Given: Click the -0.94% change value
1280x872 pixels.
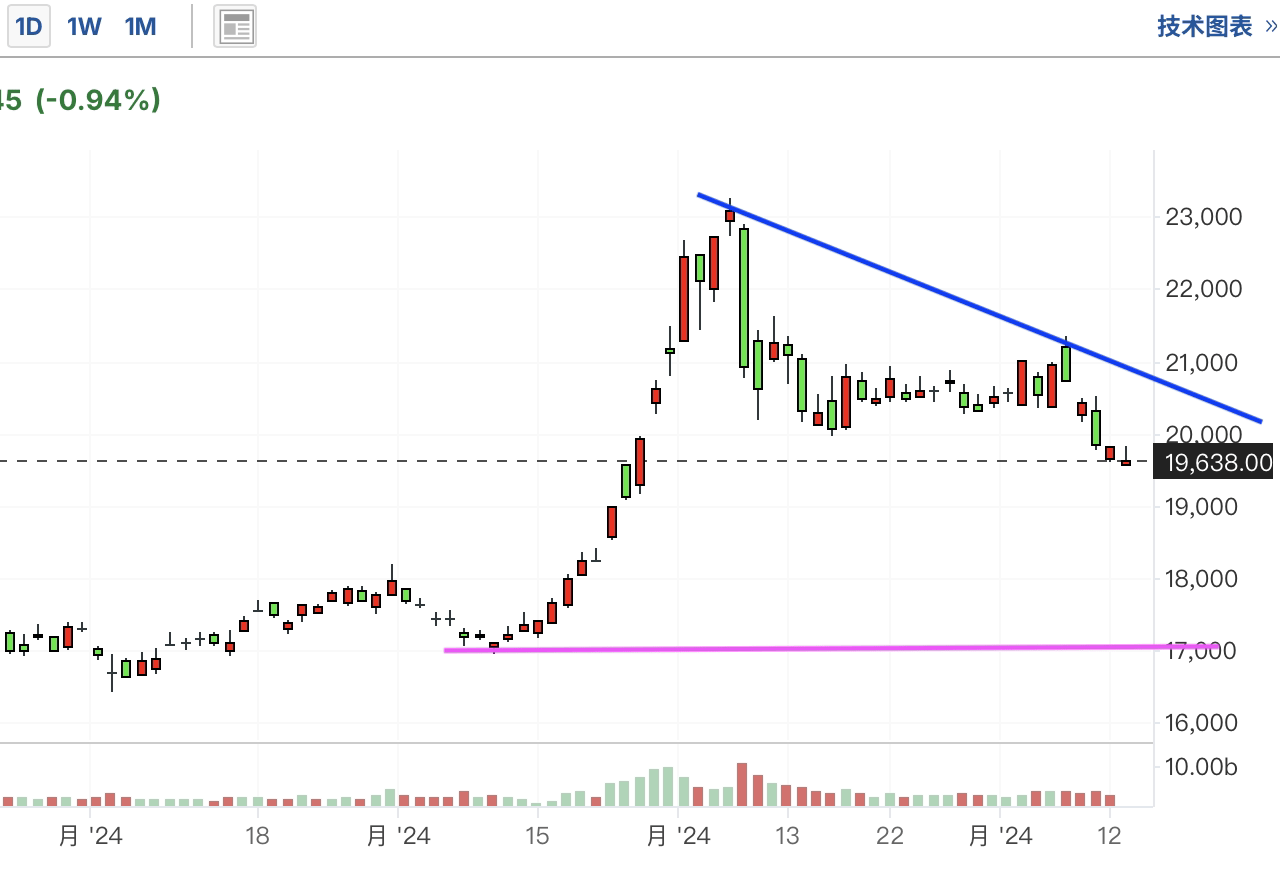Looking at the screenshot, I should pos(99,100).
